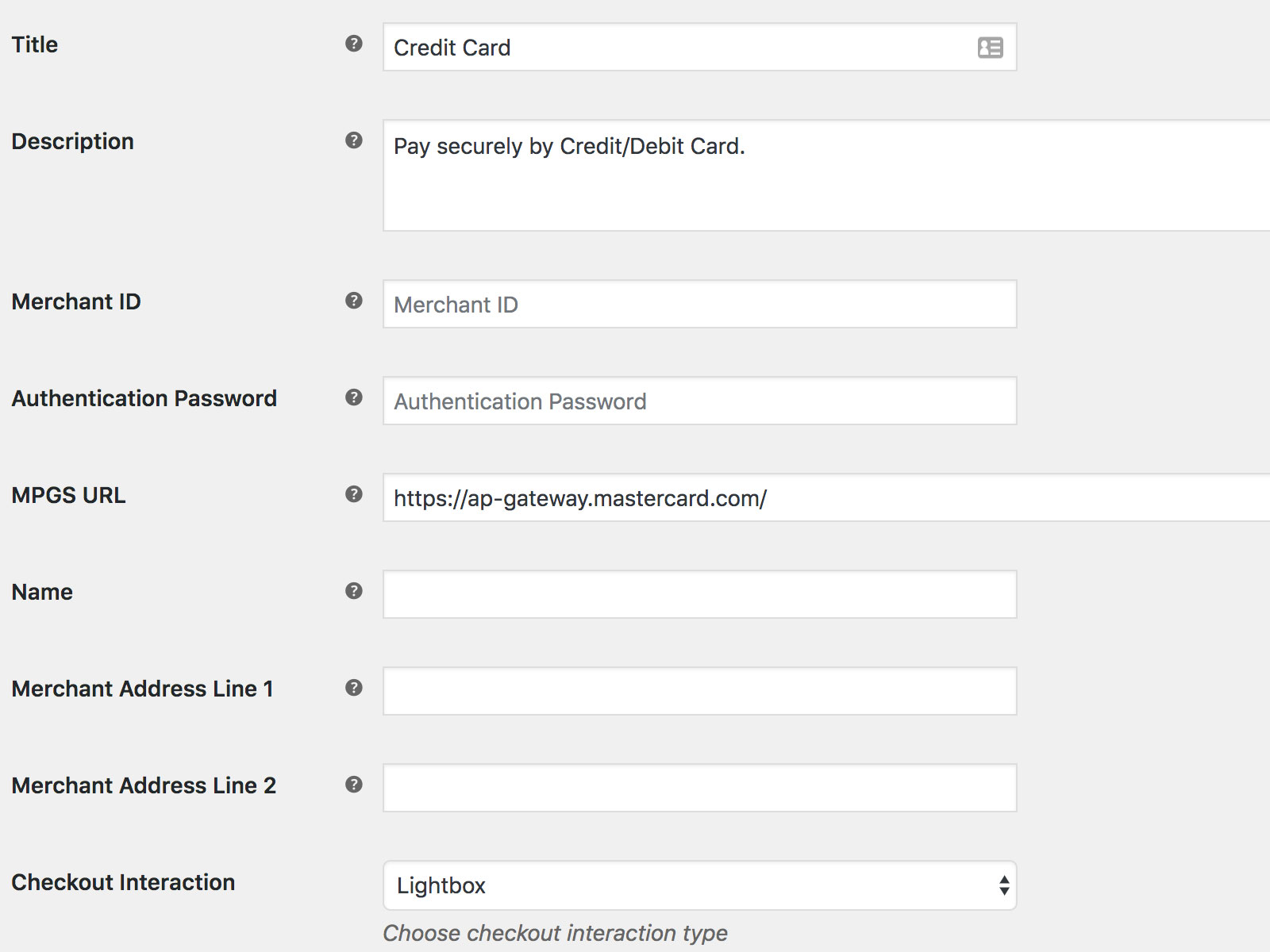Click the Title label
Screen dimensions: 1270x952
coord(35,44)
